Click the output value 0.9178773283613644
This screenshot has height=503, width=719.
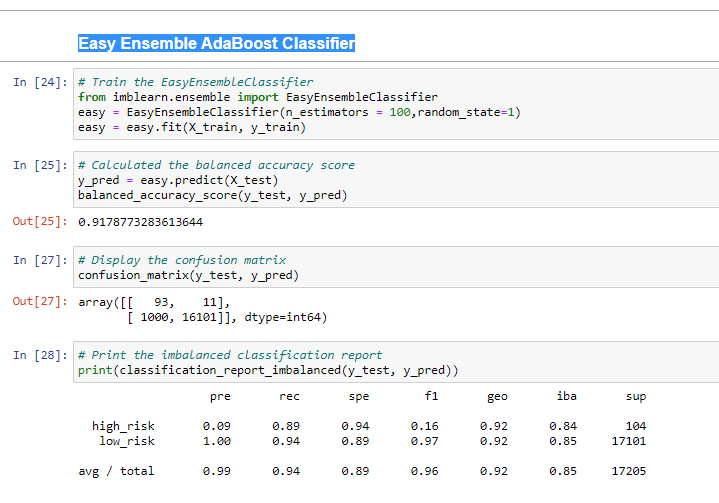[x=140, y=222]
